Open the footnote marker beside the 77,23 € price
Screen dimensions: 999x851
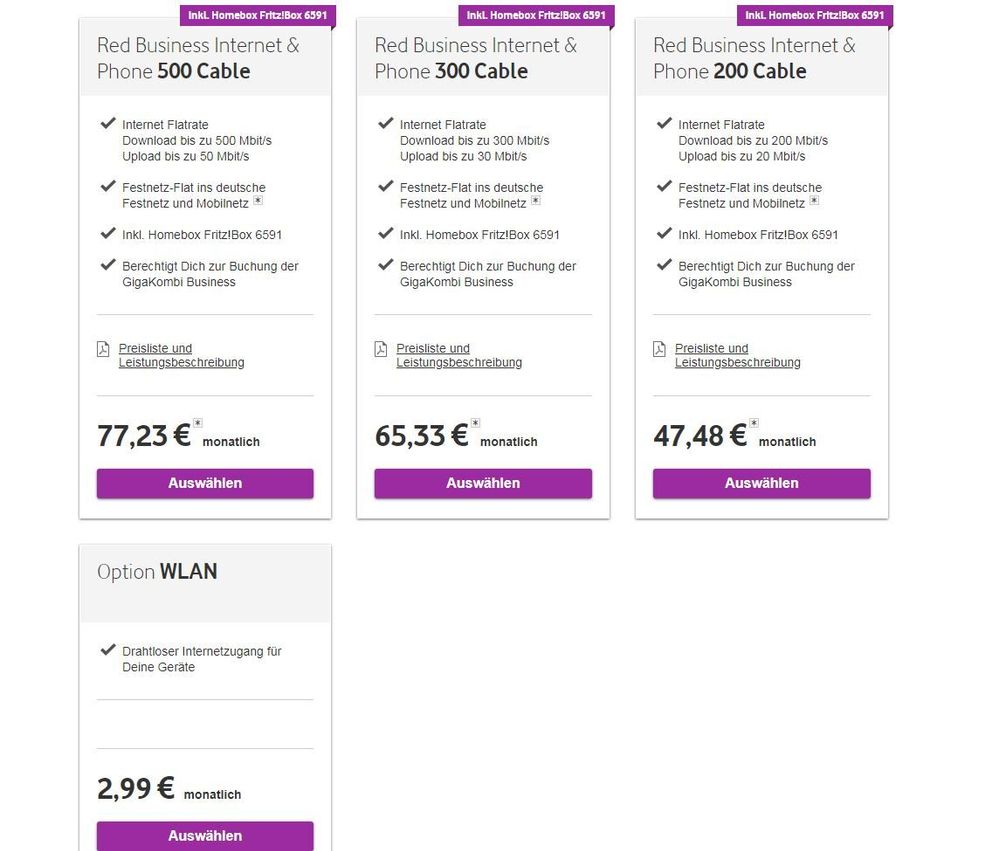coord(198,423)
